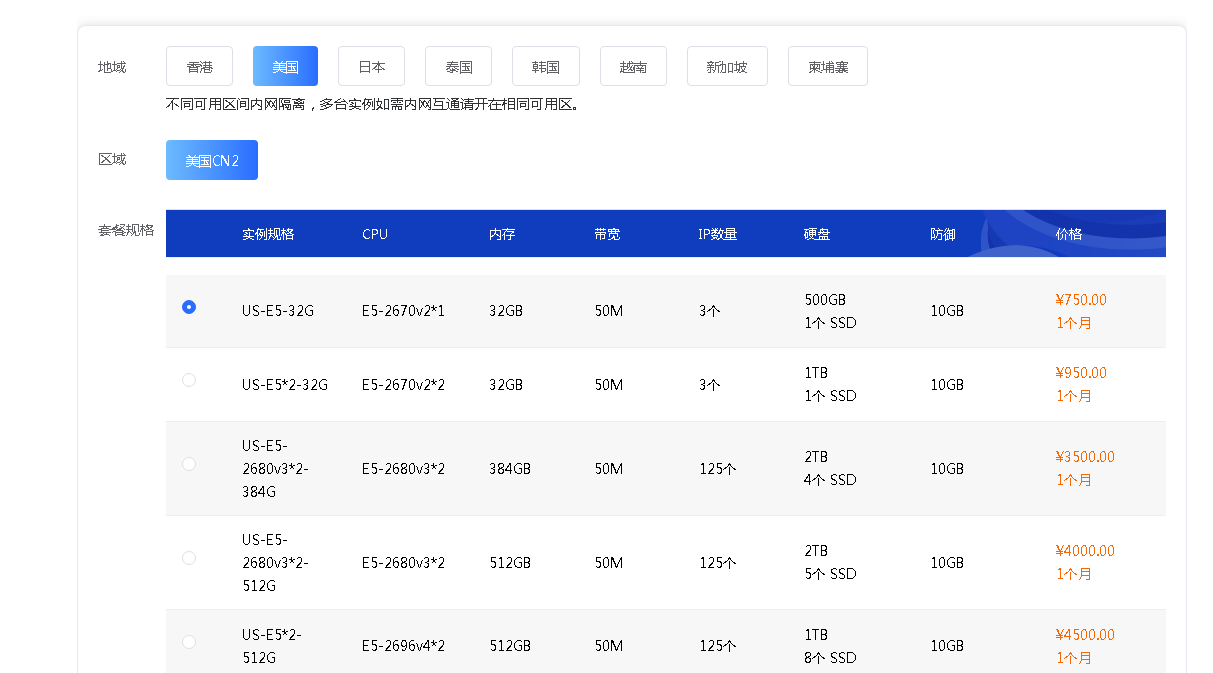Viewport: 1213px width, 673px height.
Task: Click the CPU column header
Action: 375,233
